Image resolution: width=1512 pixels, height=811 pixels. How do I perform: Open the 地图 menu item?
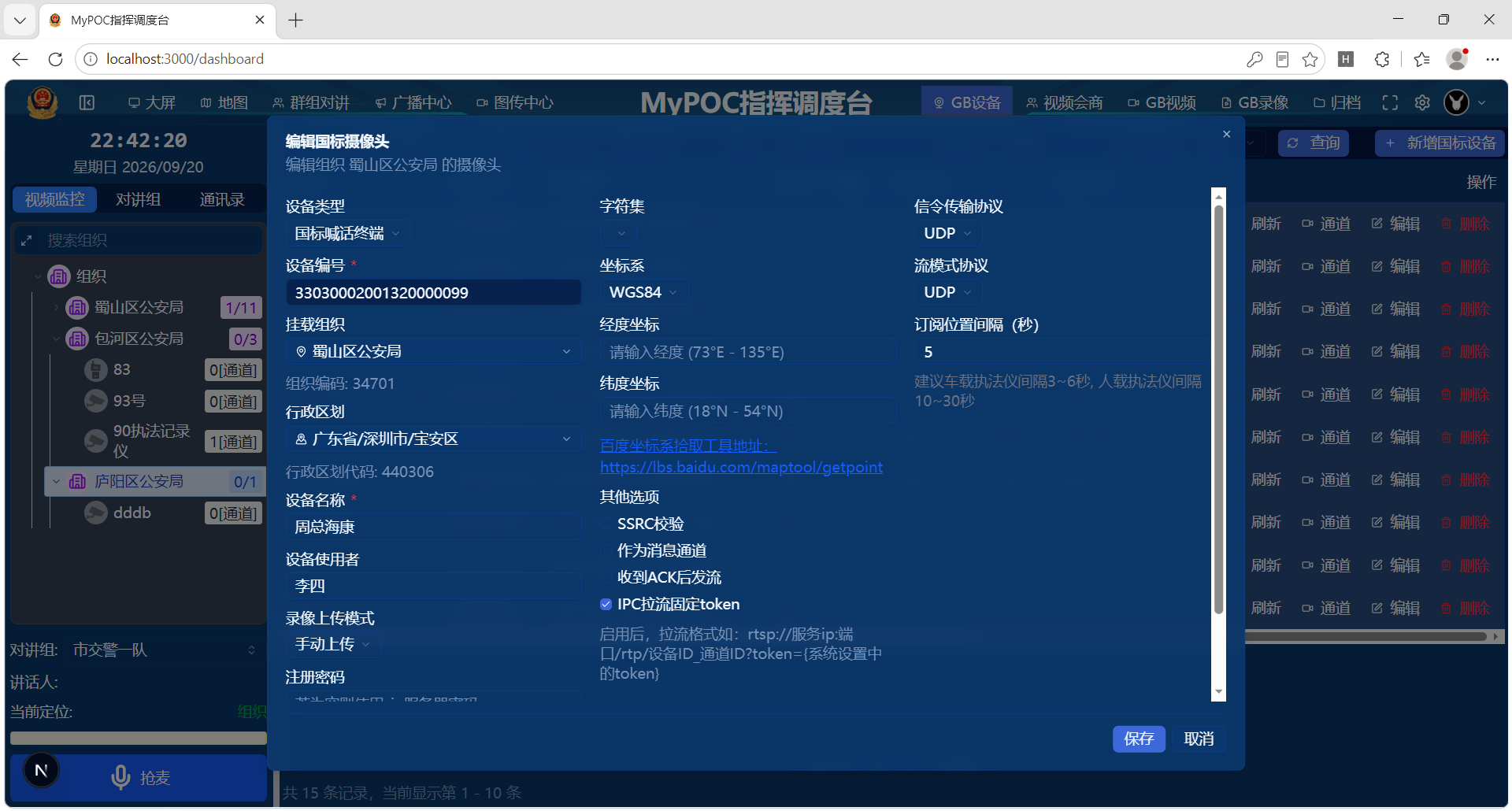point(224,102)
